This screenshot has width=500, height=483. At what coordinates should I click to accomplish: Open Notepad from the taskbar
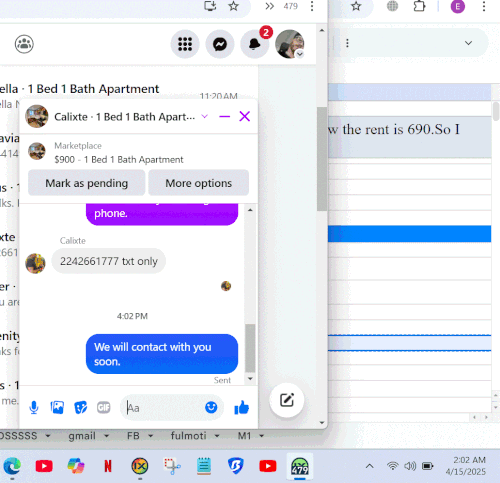[204, 466]
